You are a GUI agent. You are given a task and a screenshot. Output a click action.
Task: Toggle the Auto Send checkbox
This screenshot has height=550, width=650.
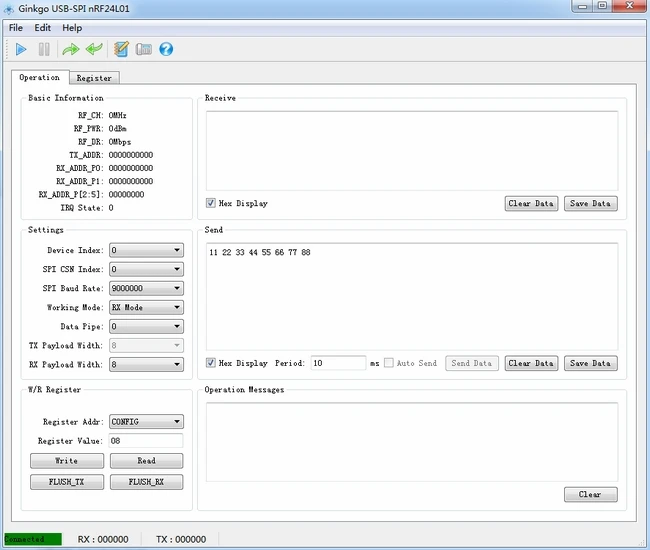[x=388, y=363]
